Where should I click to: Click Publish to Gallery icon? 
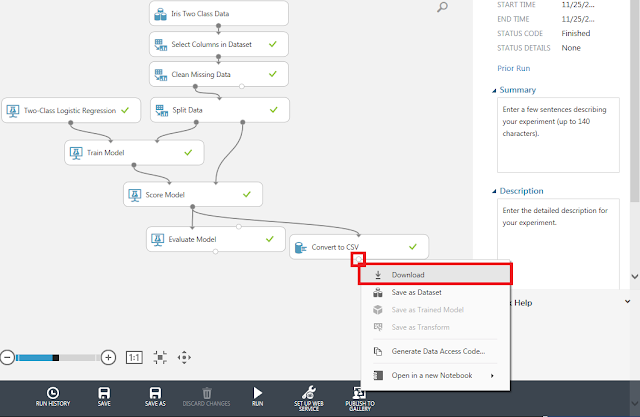pos(358,393)
